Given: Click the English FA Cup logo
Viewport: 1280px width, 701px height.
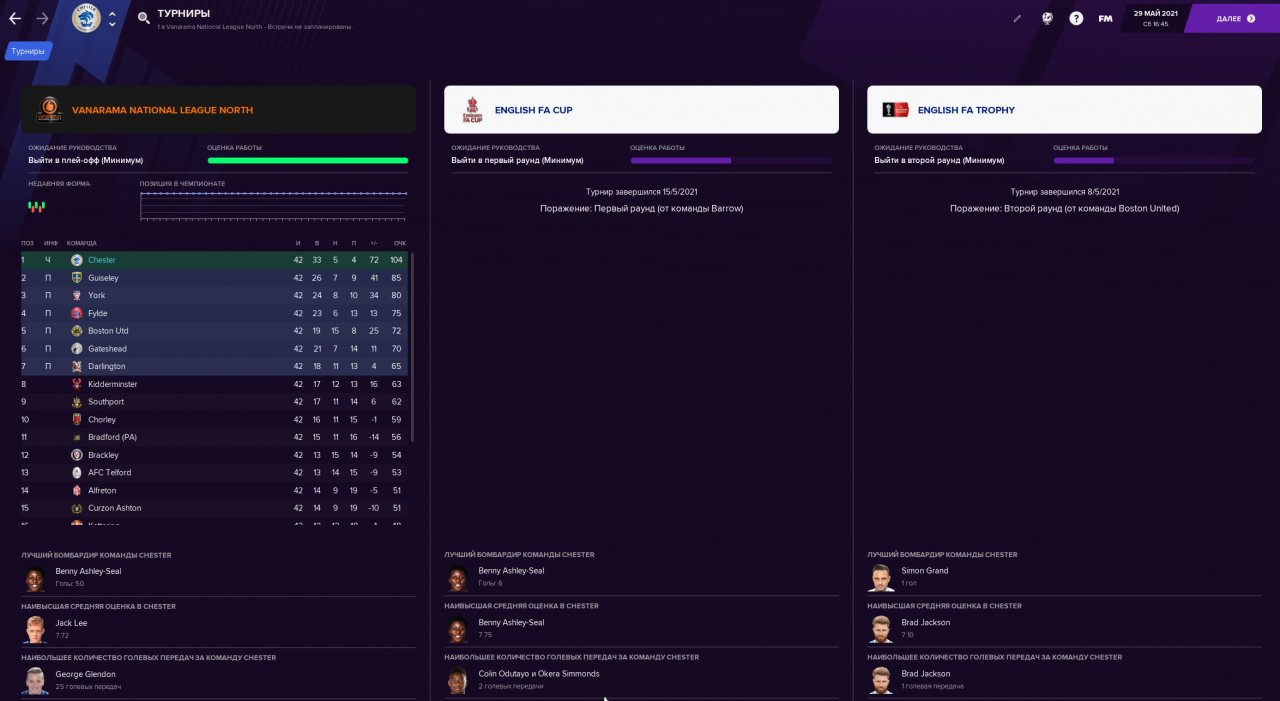Looking at the screenshot, I should coord(472,109).
